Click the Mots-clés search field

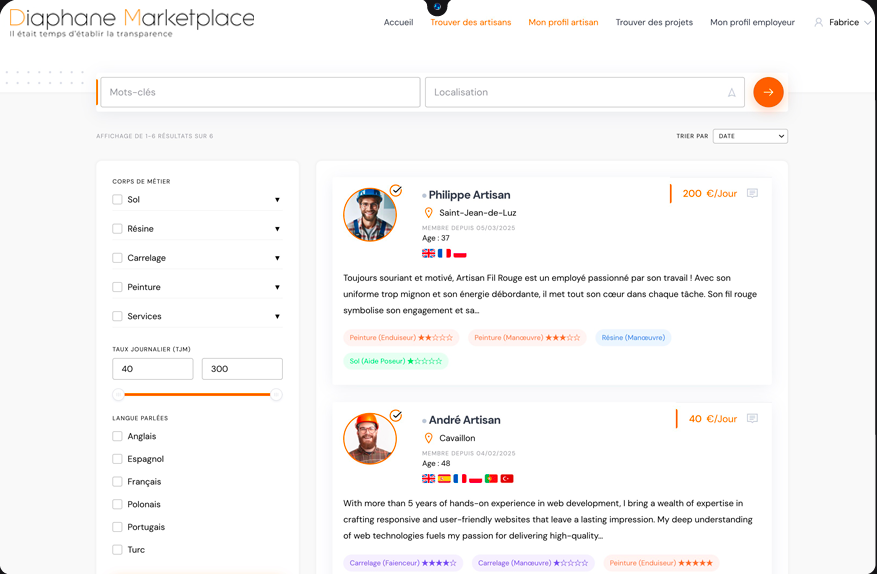[260, 92]
